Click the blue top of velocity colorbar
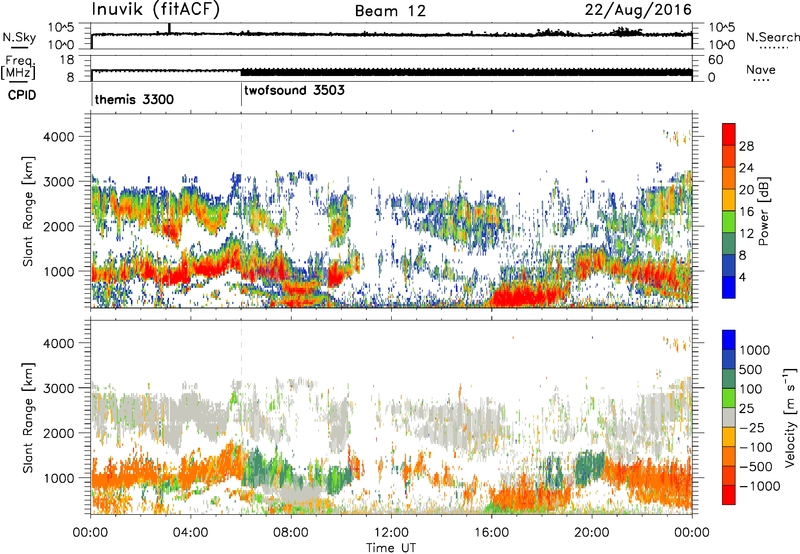The width and height of the screenshot is (800, 554). tap(729, 340)
